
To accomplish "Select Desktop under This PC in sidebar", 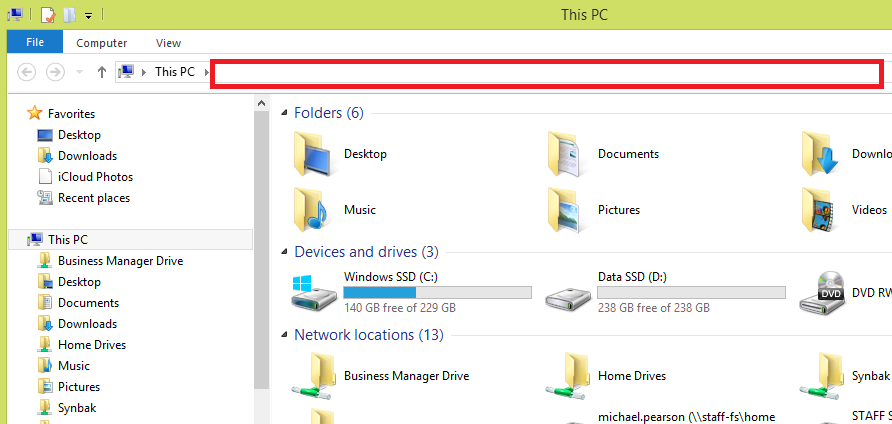I will [x=79, y=282].
